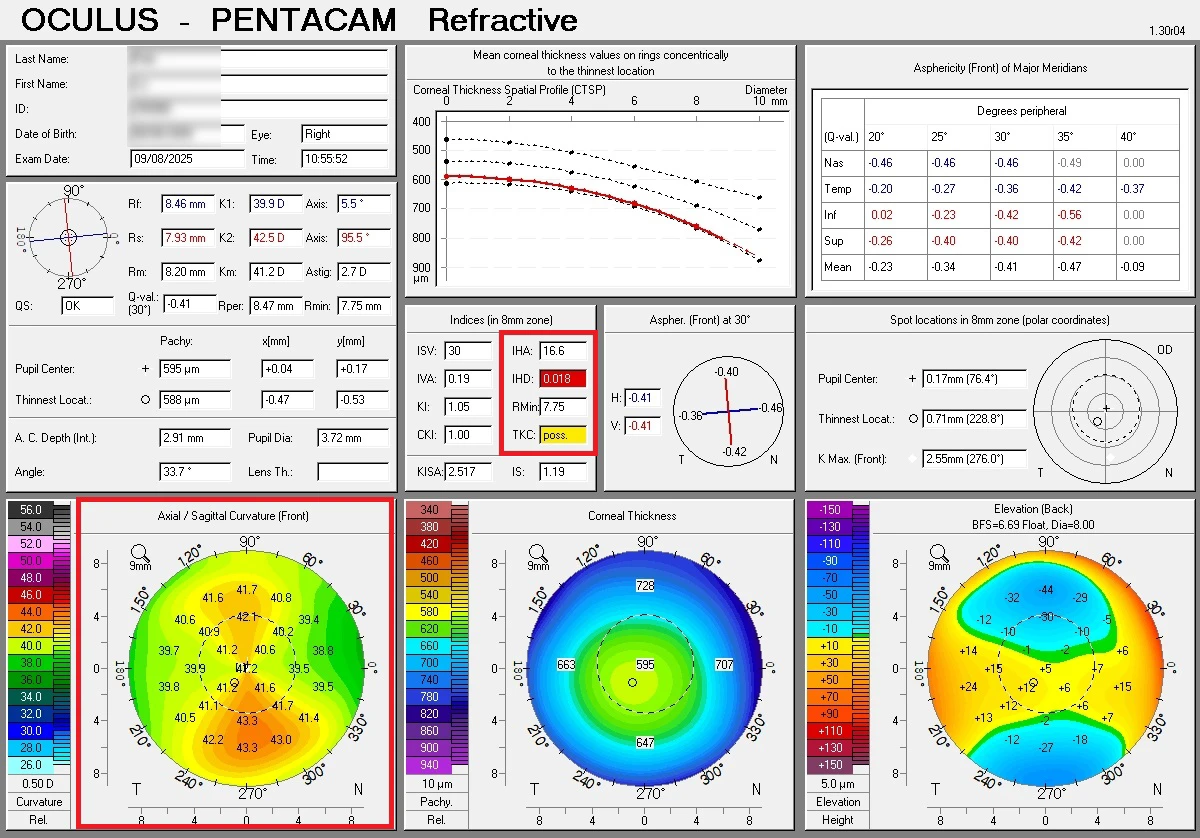1200x838 pixels.
Task: Click the Corneal Thickness map title
Action: point(632,516)
